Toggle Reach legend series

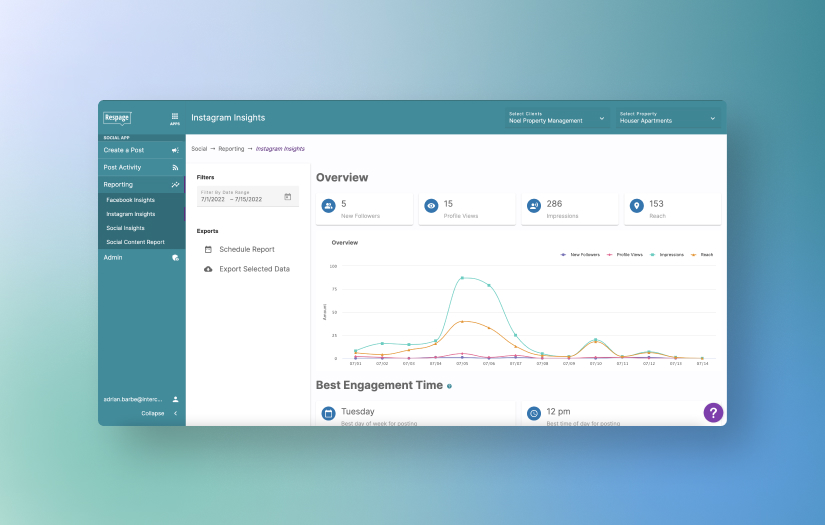pos(702,255)
